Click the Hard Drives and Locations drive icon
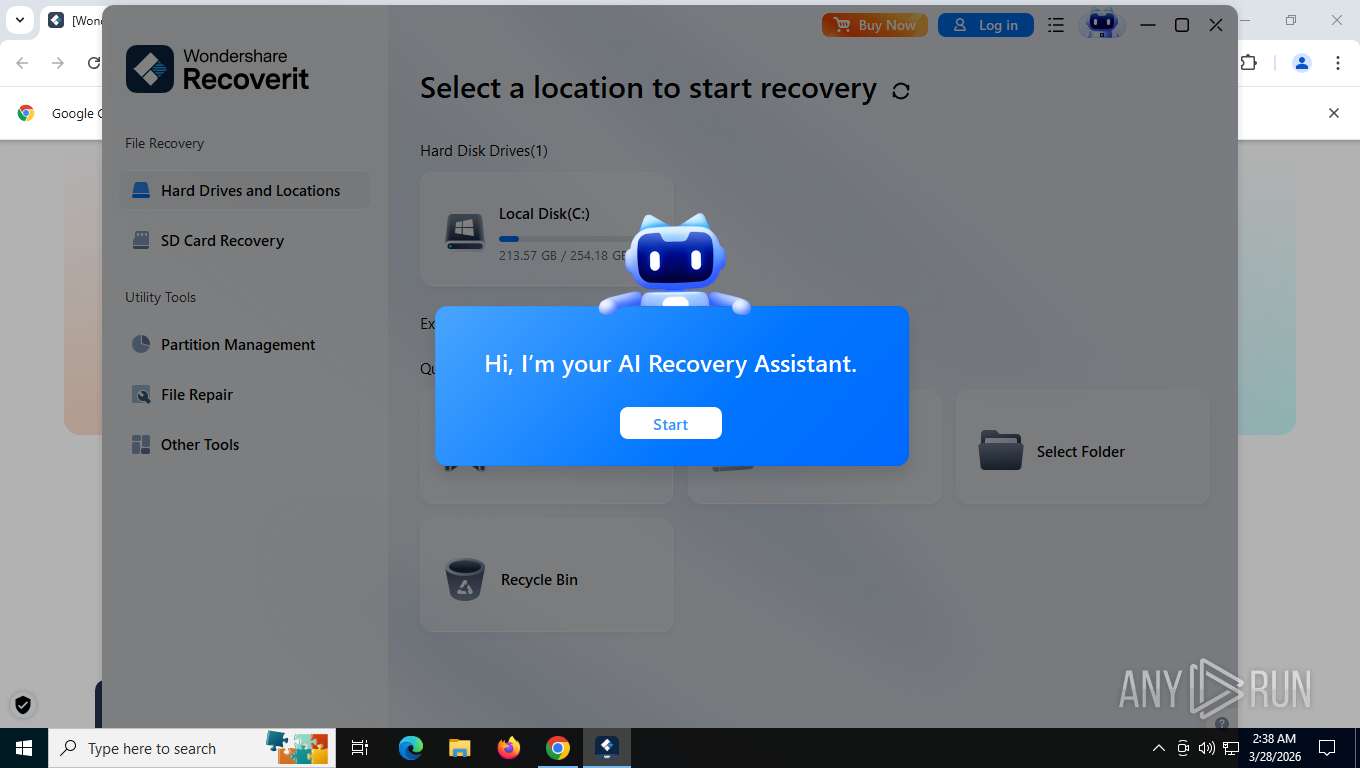This screenshot has height=768, width=1360. pos(141,190)
